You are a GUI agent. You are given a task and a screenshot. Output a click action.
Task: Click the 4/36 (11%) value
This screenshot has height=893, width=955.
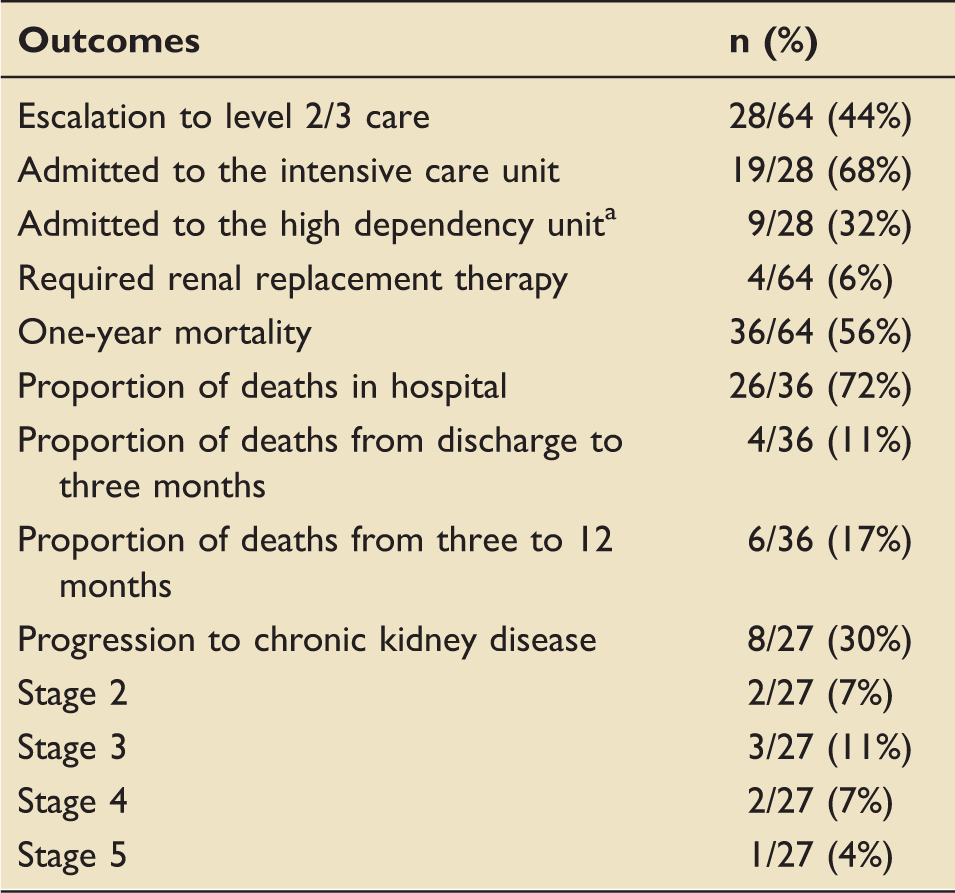[x=830, y=440]
